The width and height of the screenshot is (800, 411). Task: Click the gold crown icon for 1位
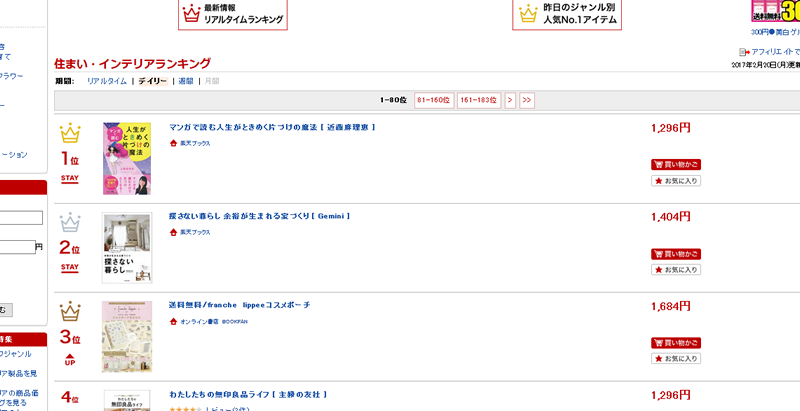pyautogui.click(x=70, y=134)
